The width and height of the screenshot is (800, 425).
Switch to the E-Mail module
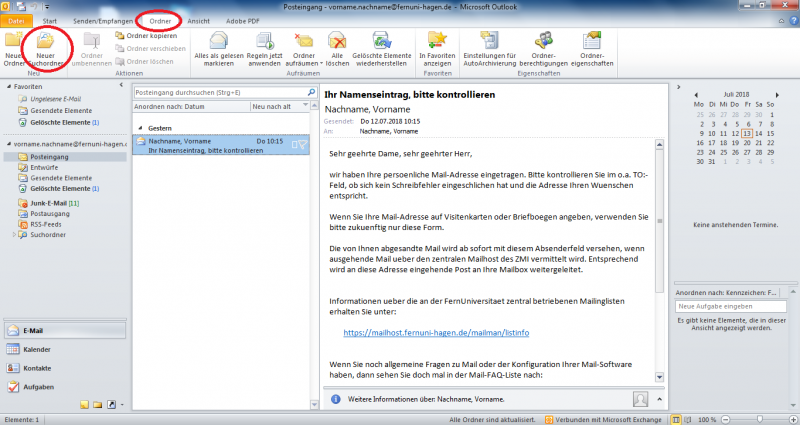[65, 331]
